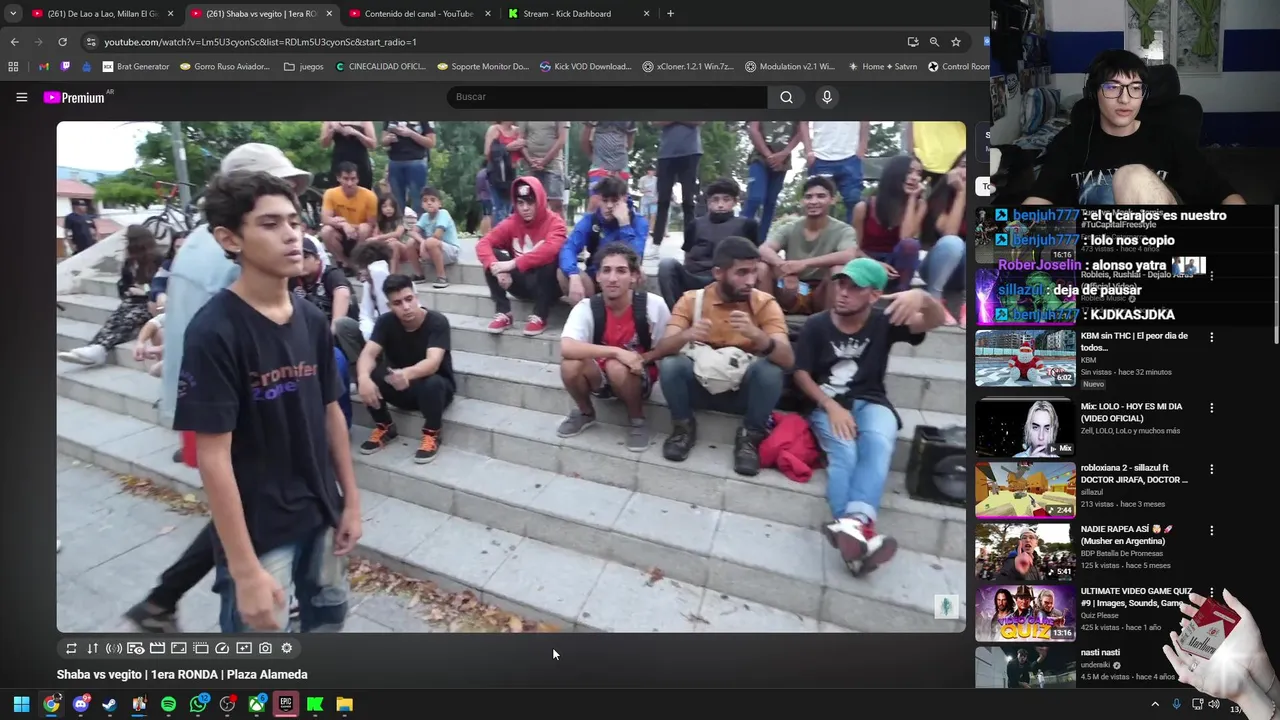Click the ULTIMATE VIDEO GAME QUIZ thumbnail
The height and width of the screenshot is (720, 1280).
tap(1025, 613)
